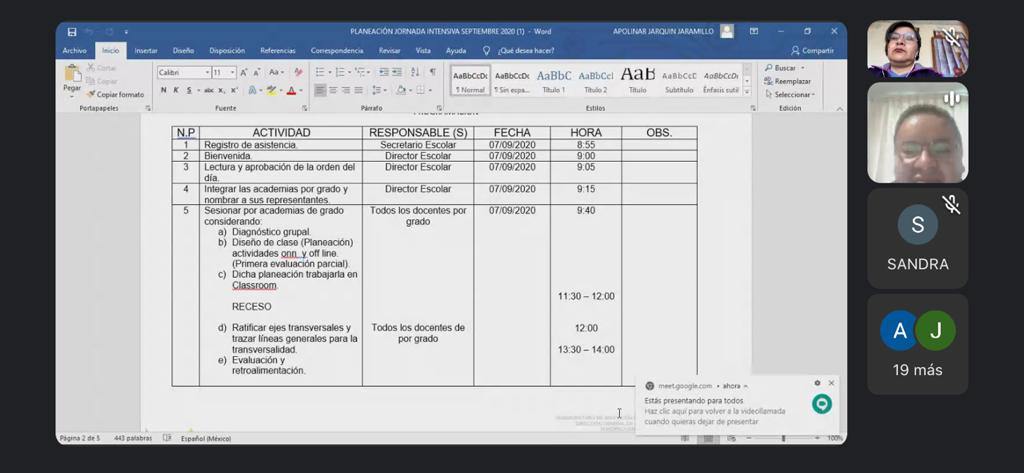Toggle show paragraph marks pilcrow

[x=432, y=73]
